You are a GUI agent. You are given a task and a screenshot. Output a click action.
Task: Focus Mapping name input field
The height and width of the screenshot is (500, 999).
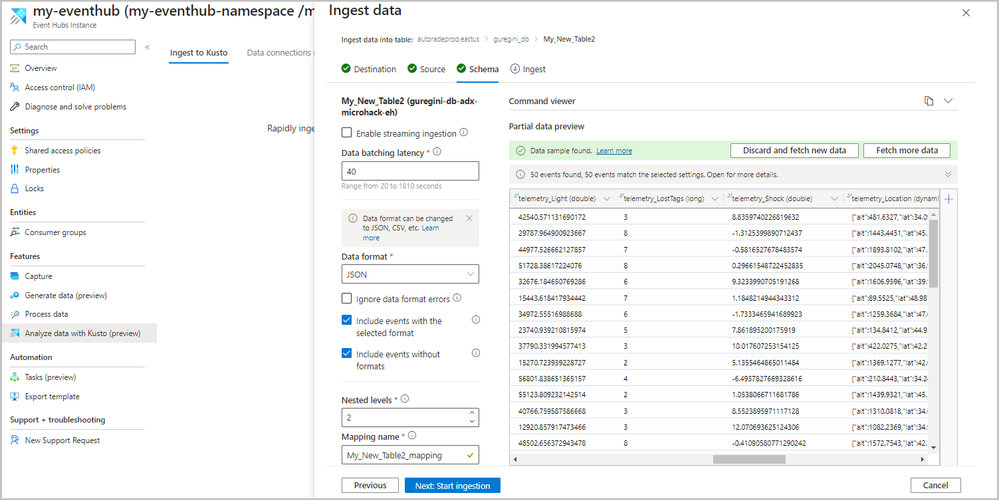click(410, 455)
